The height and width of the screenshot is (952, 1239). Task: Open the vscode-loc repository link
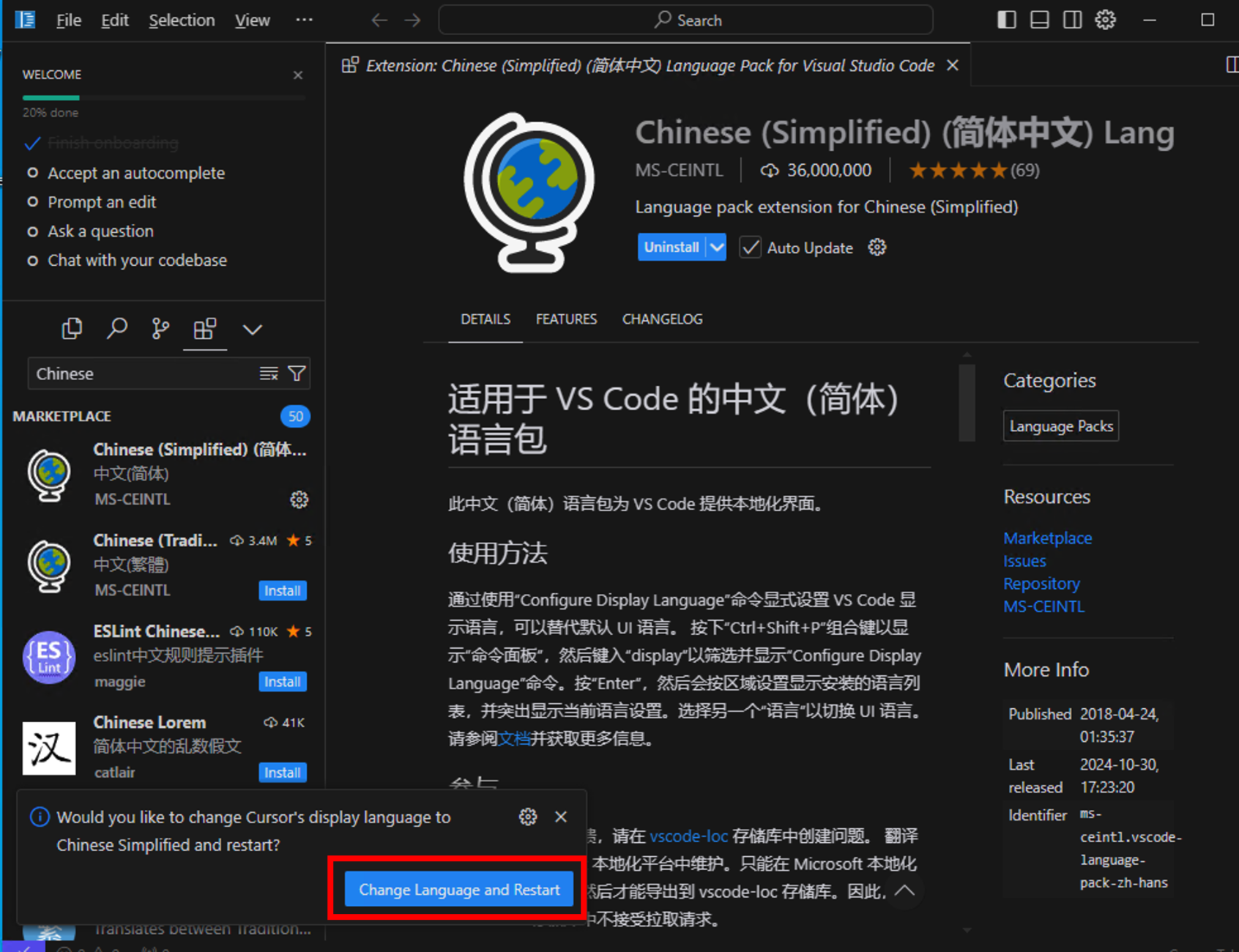pyautogui.click(x=688, y=836)
